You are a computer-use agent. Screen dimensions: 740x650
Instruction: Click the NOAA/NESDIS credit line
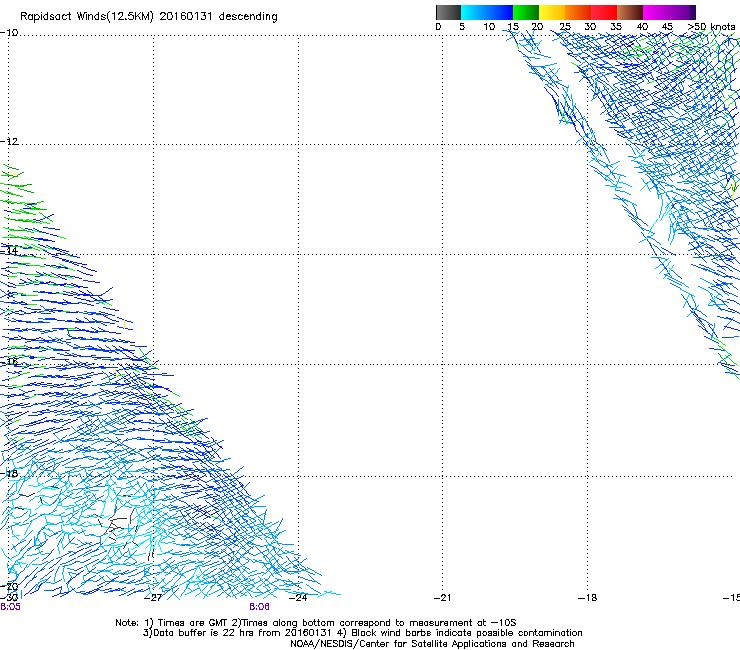[x=432, y=644]
